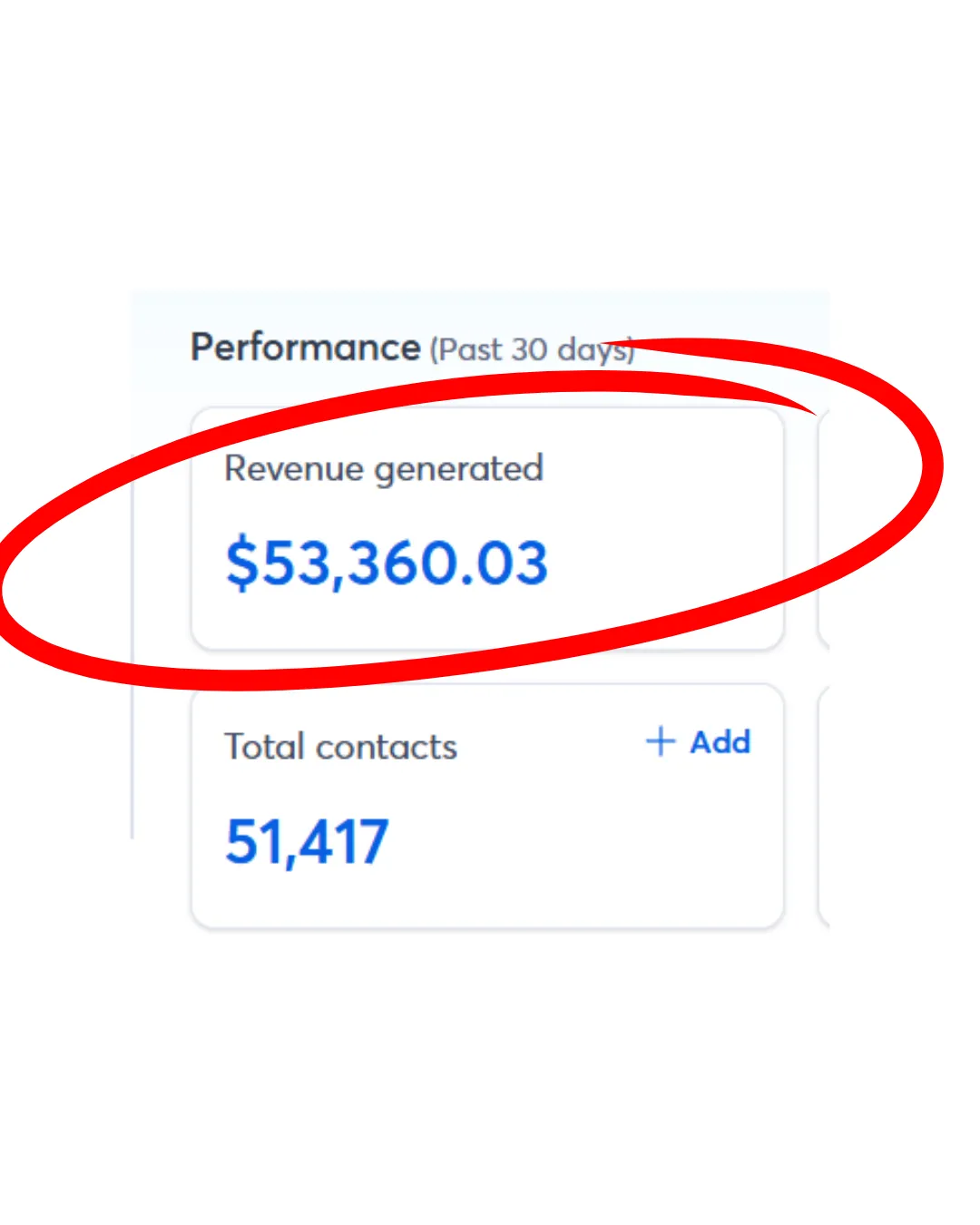The height and width of the screenshot is (1225, 980).
Task: Click the plus icon beside Add
Action: (660, 741)
